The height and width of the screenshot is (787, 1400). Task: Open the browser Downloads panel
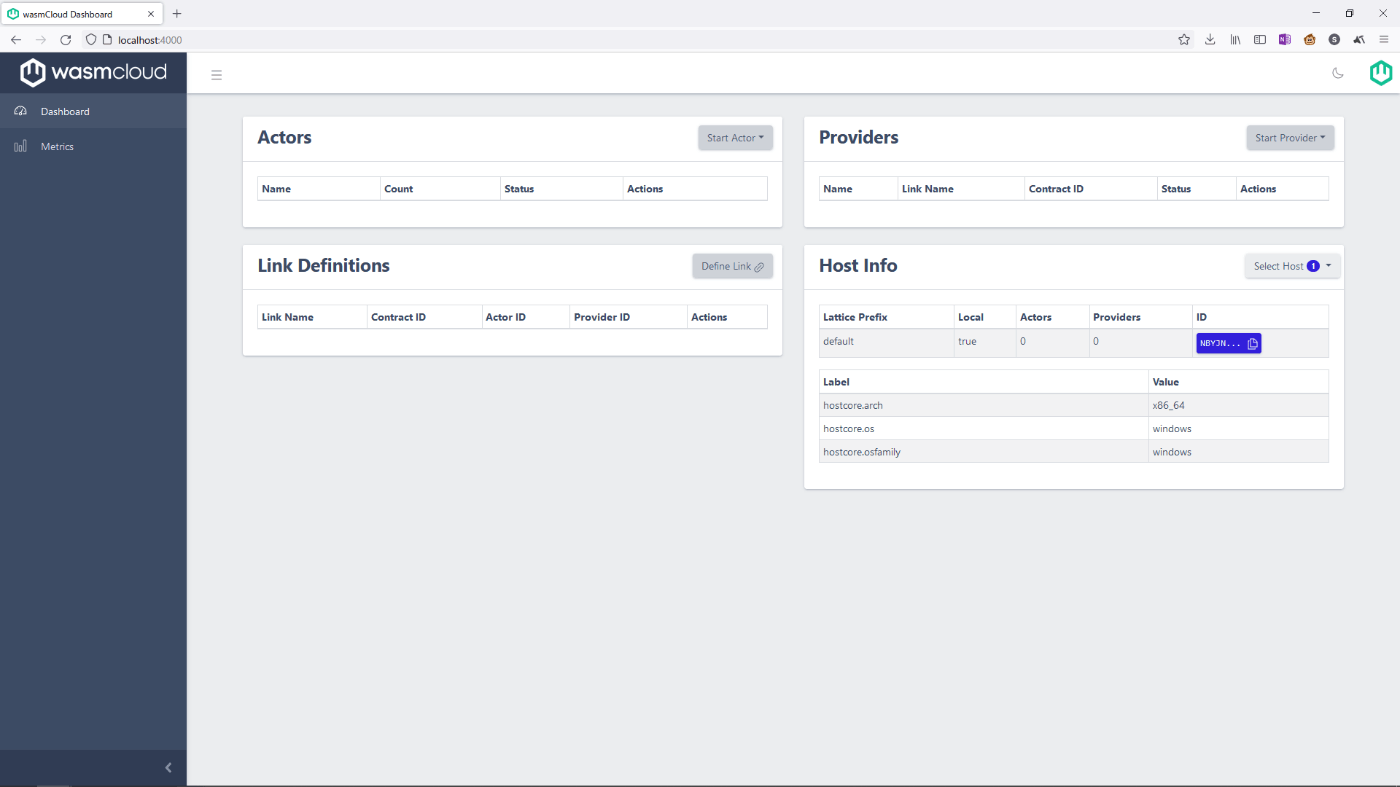pyautogui.click(x=1210, y=40)
